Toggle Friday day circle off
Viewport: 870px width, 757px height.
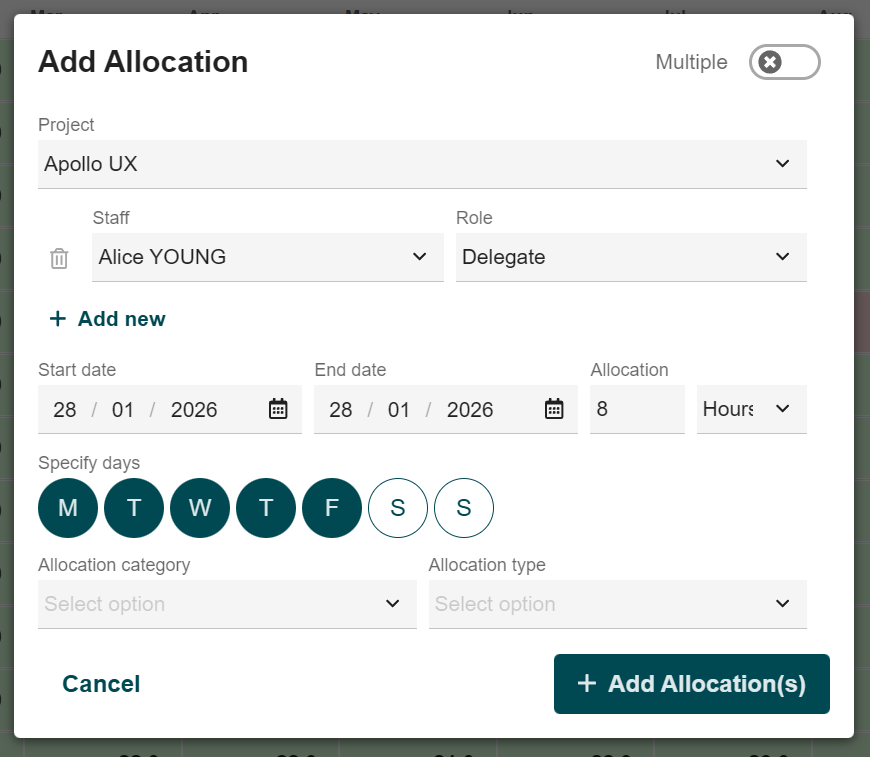click(x=332, y=508)
